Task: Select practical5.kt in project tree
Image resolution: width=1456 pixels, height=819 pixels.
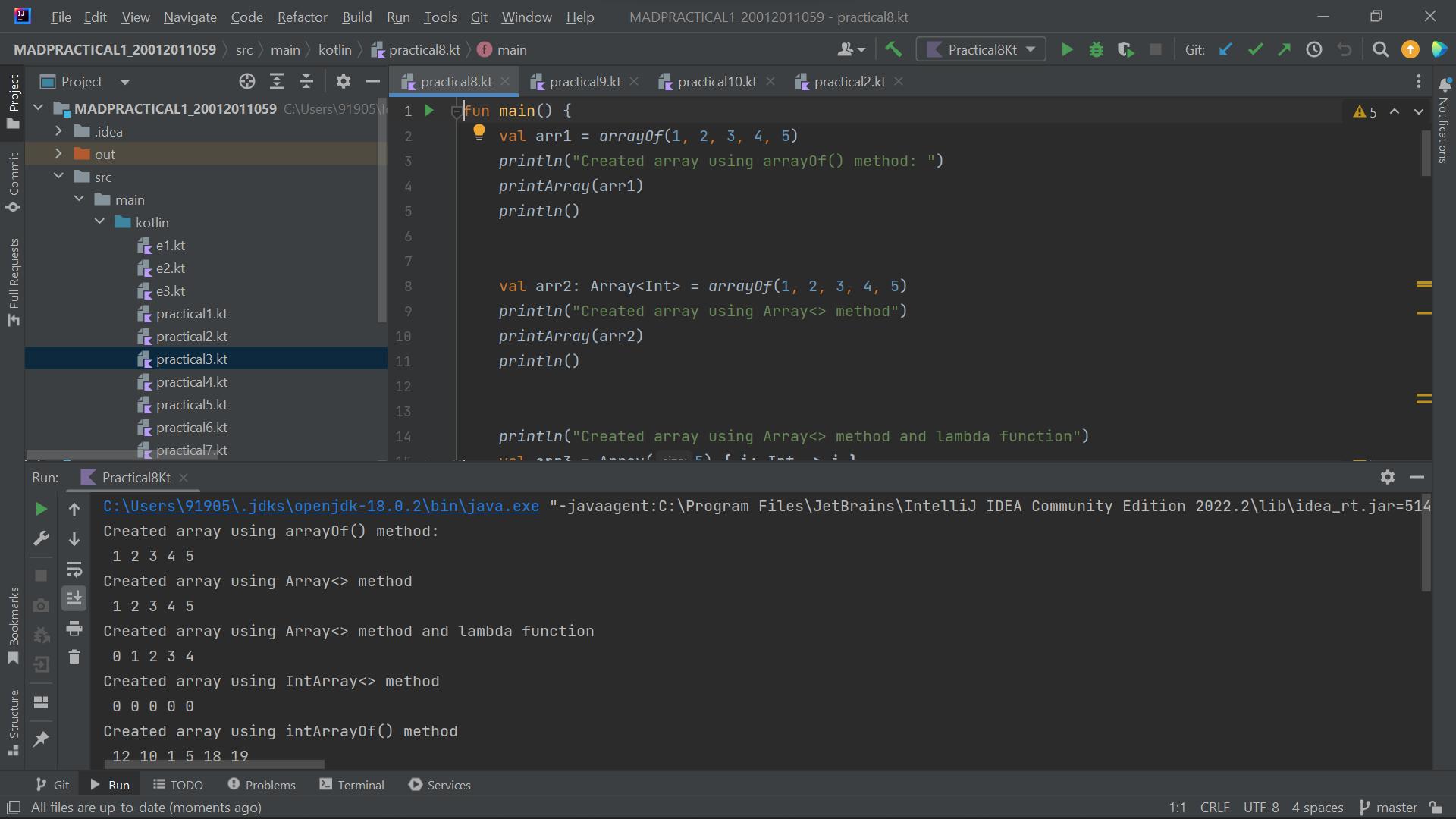Action: [191, 405]
